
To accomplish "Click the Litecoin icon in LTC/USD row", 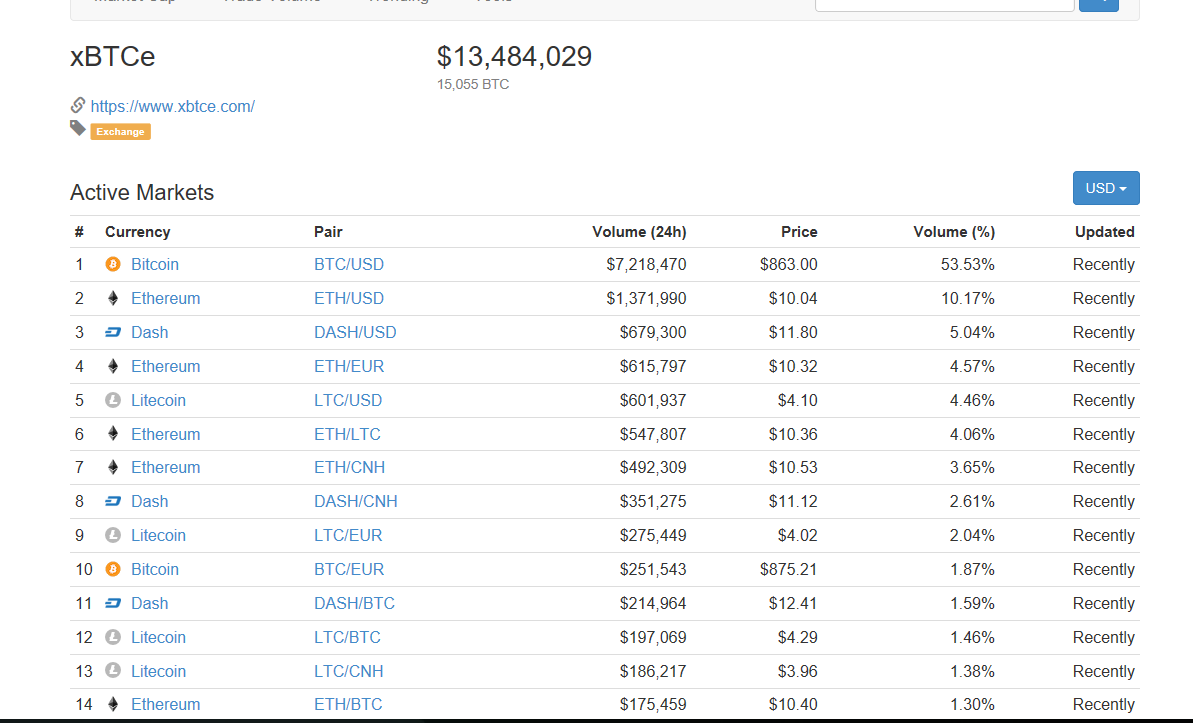I will pyautogui.click(x=113, y=400).
